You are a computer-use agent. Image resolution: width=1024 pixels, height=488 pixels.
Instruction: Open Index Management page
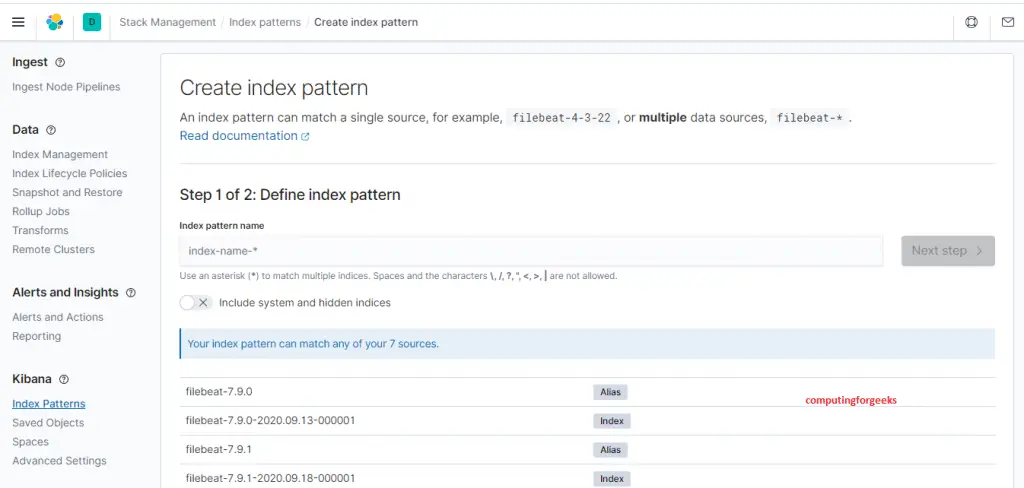tap(60, 155)
